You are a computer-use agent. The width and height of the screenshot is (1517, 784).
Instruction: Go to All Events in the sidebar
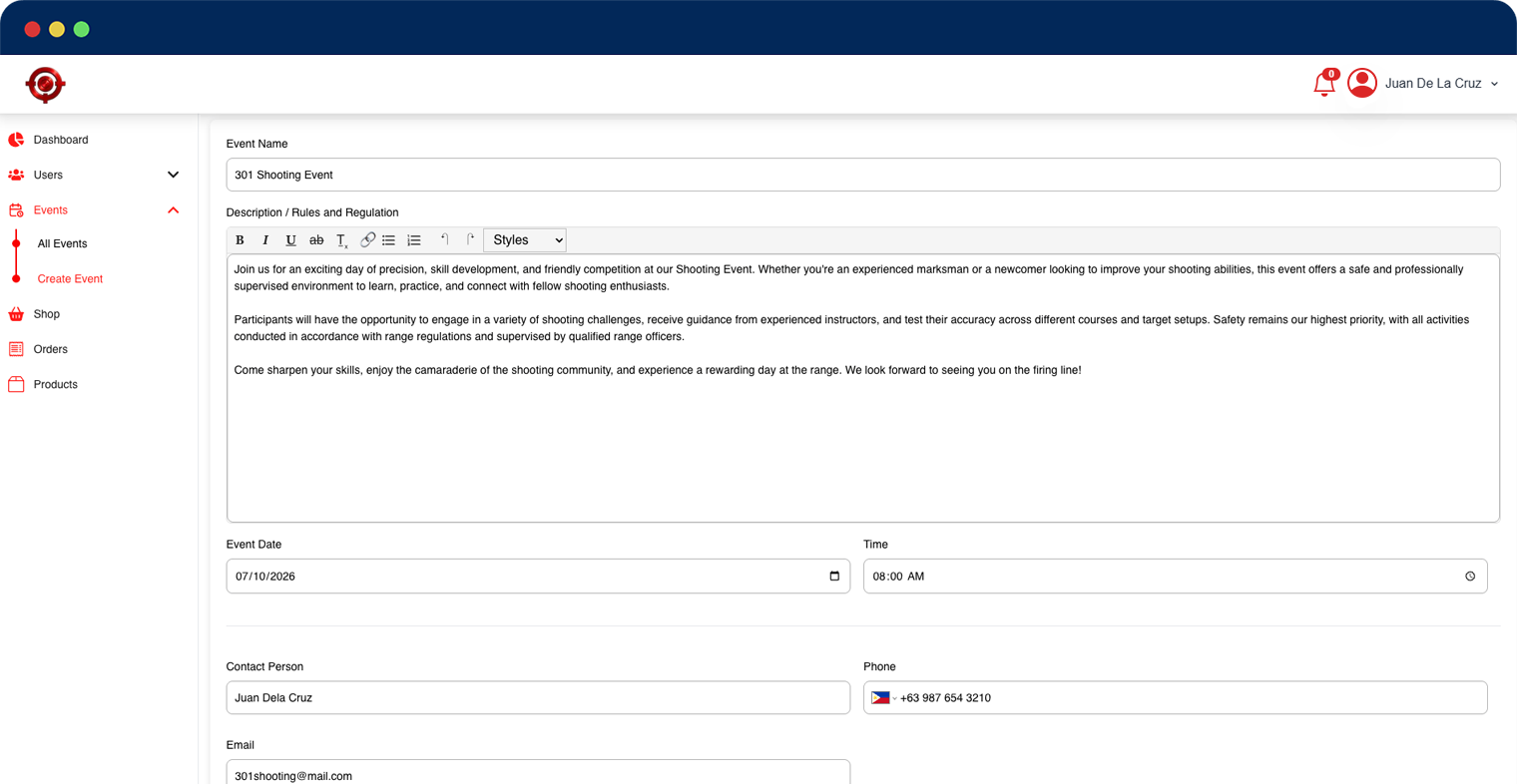(x=62, y=243)
